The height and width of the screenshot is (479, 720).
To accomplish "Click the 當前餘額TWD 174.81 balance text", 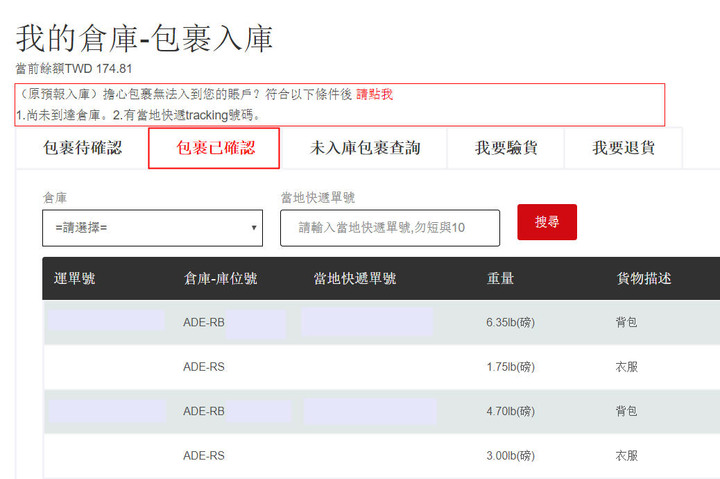I will pyautogui.click(x=74, y=69).
